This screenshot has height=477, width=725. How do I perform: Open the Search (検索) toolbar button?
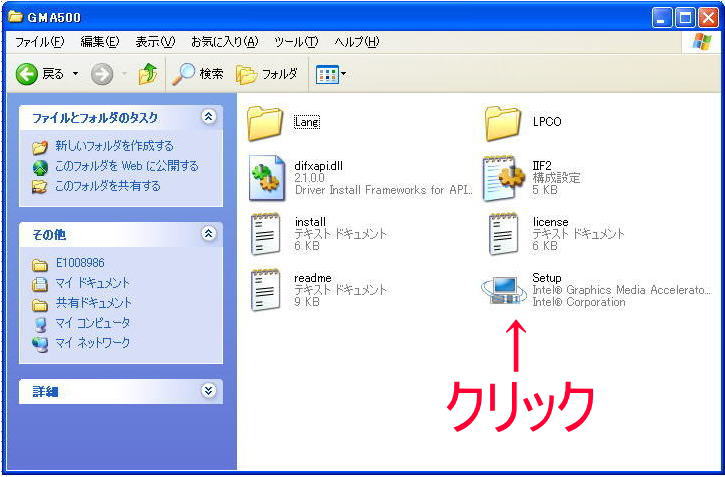pos(198,74)
